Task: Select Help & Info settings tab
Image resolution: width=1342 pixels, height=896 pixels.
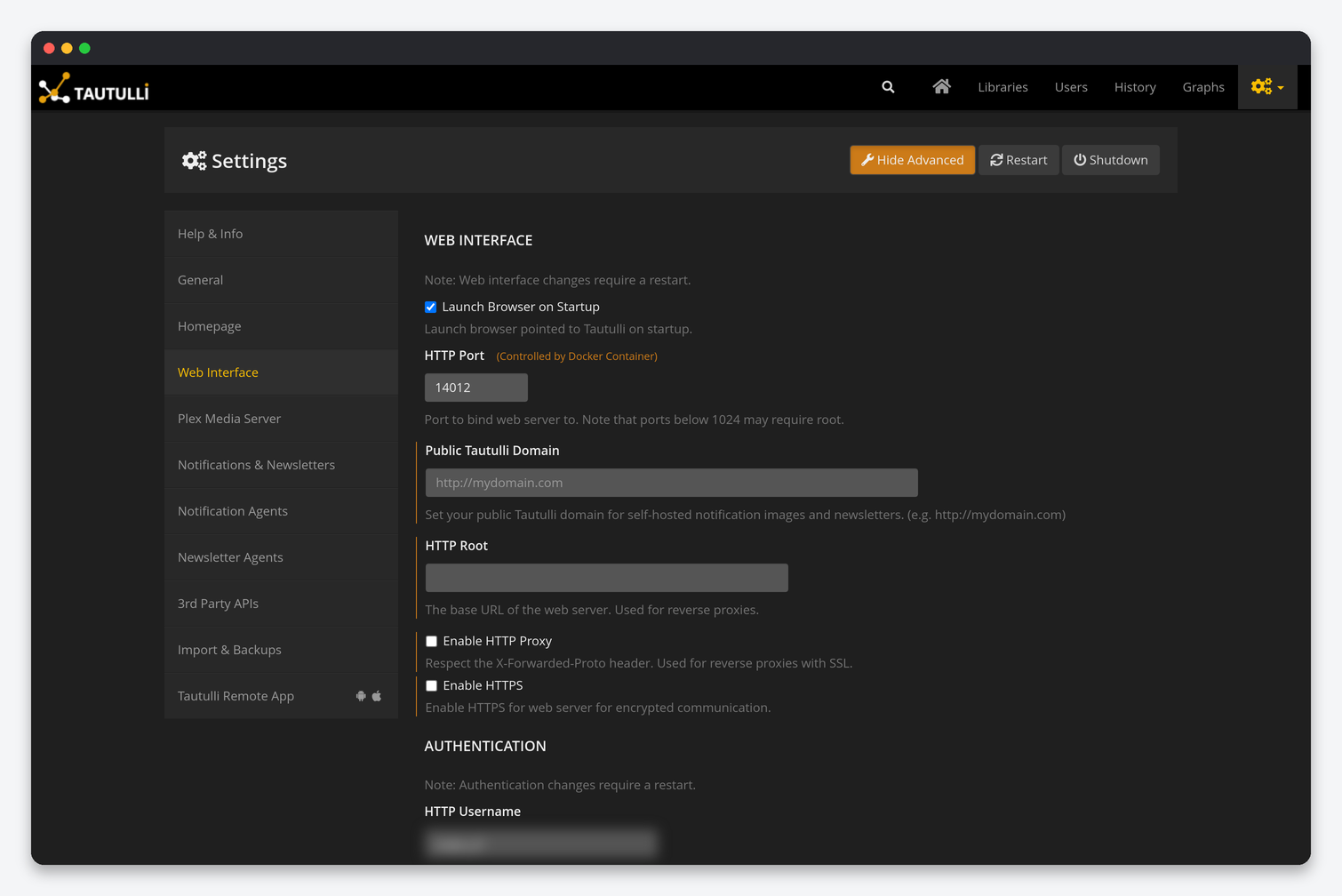Action: pyautogui.click(x=281, y=234)
